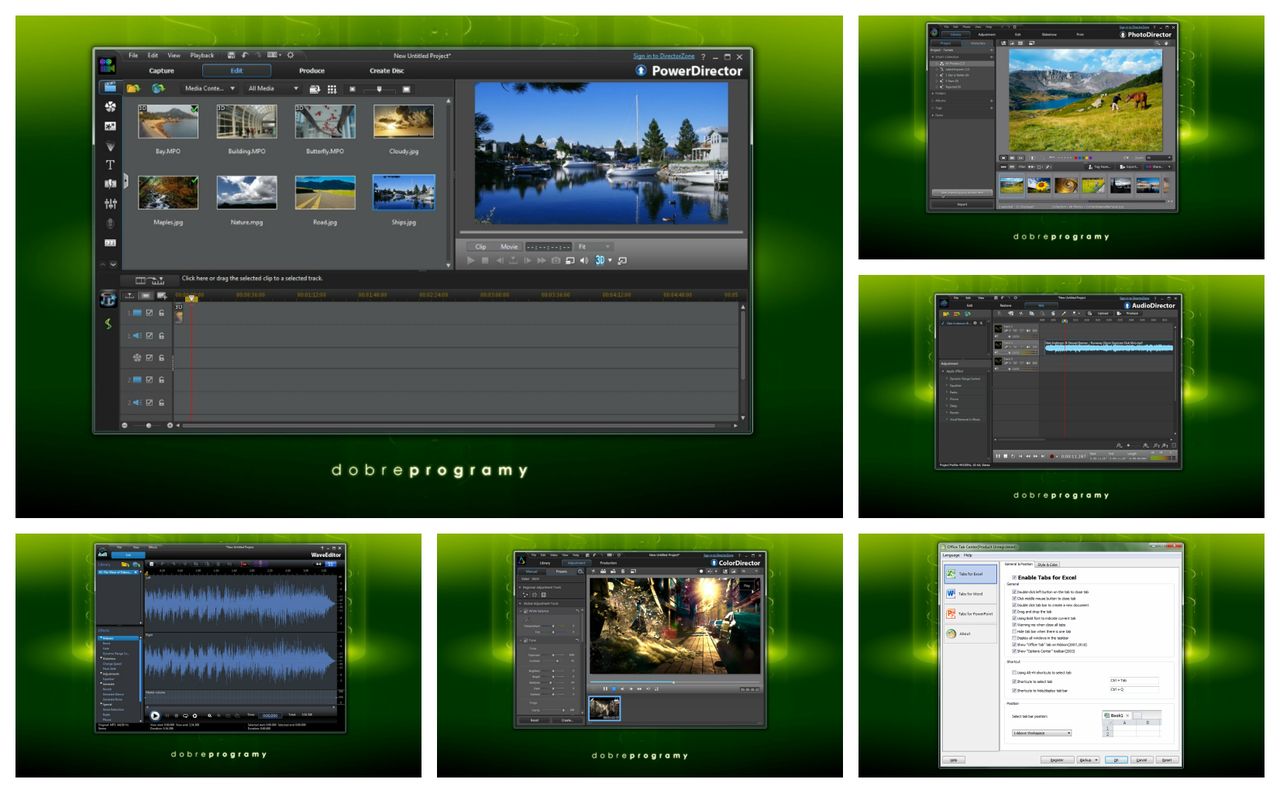Toggle Drag and drop the tab checkbox
Viewport: 1280px width, 793px height.
click(1014, 611)
